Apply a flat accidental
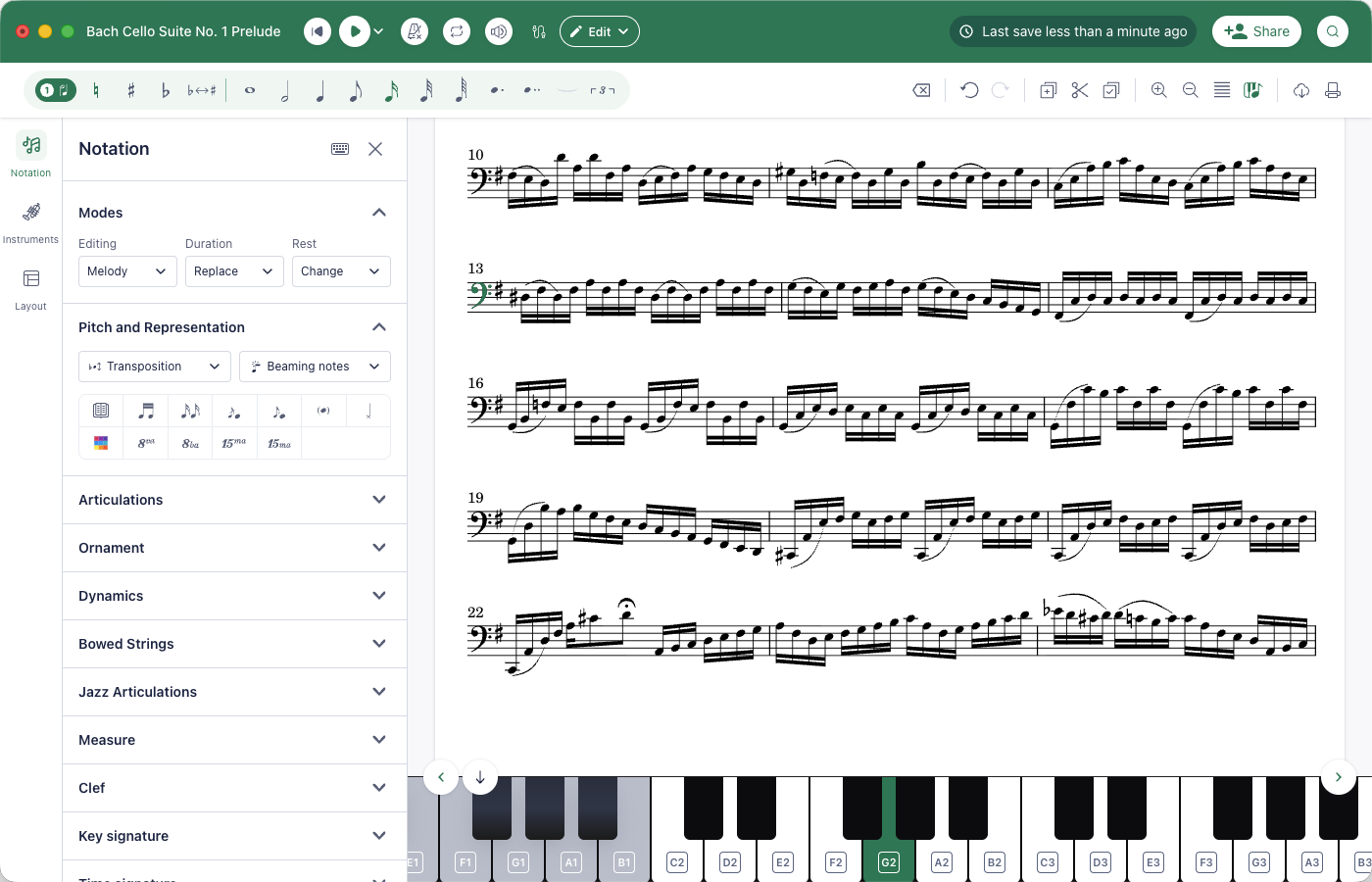1372x882 pixels. (165, 90)
